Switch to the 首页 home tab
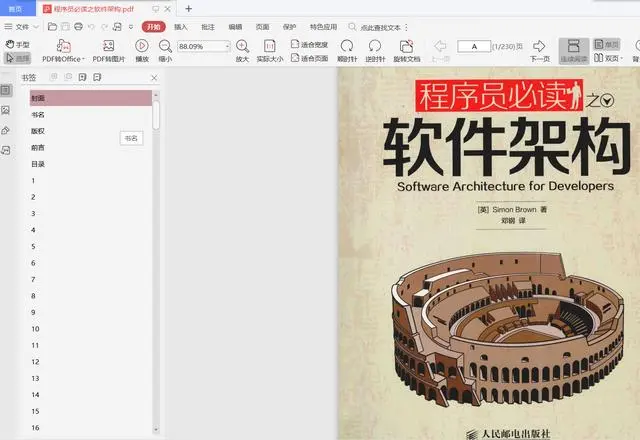Viewport: 640px width, 440px height. coord(16,9)
